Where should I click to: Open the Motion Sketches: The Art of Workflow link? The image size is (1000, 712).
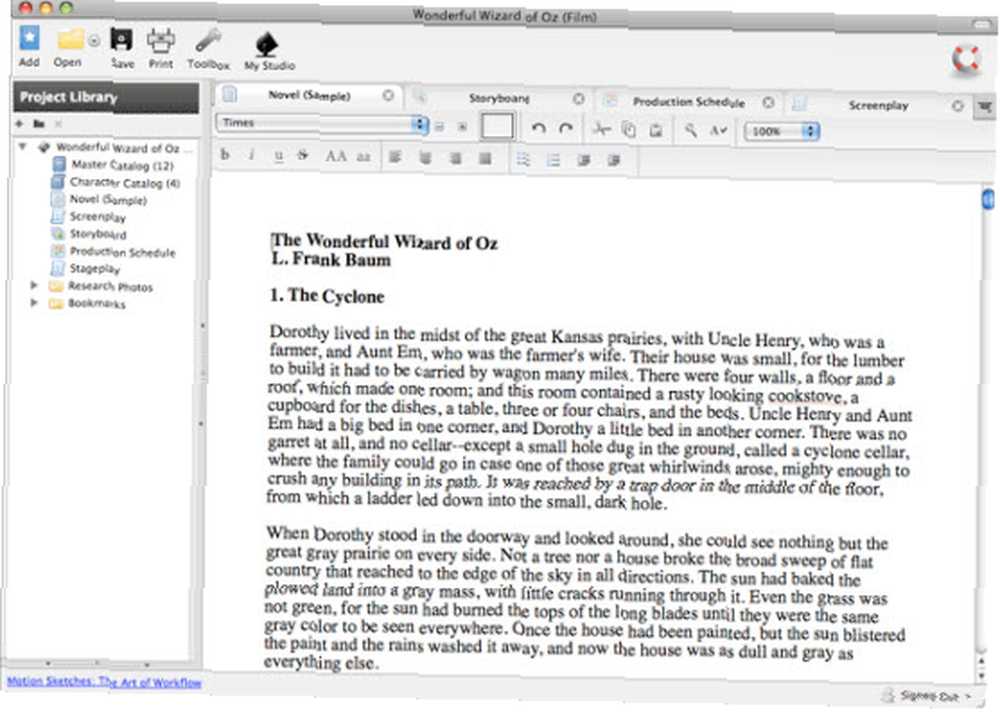104,681
